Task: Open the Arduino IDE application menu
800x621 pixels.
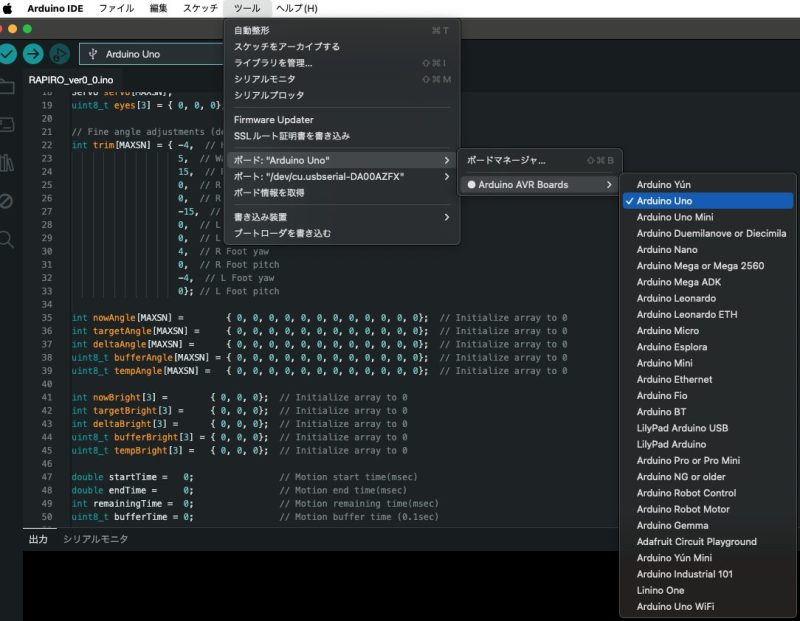Action: point(55,8)
